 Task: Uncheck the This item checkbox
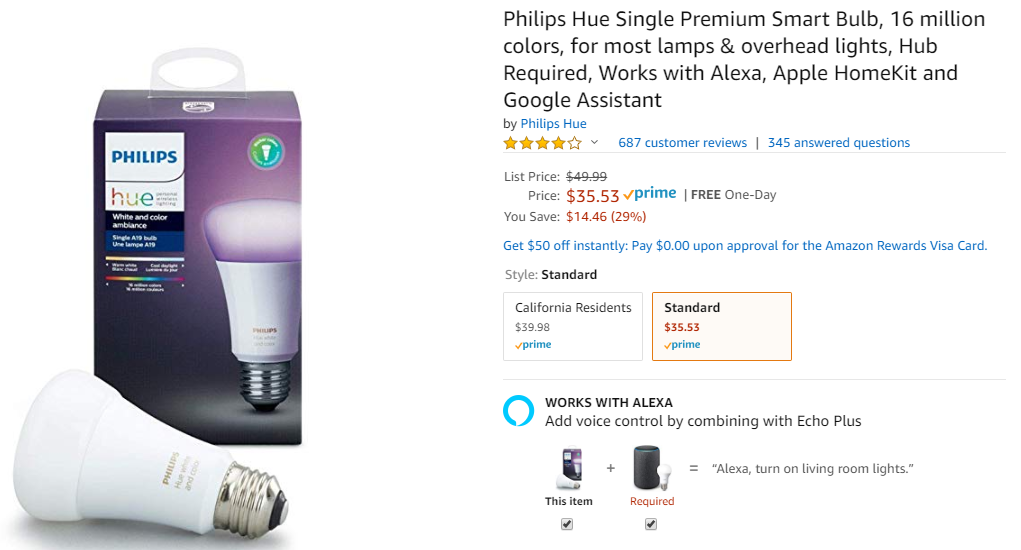coord(567,524)
